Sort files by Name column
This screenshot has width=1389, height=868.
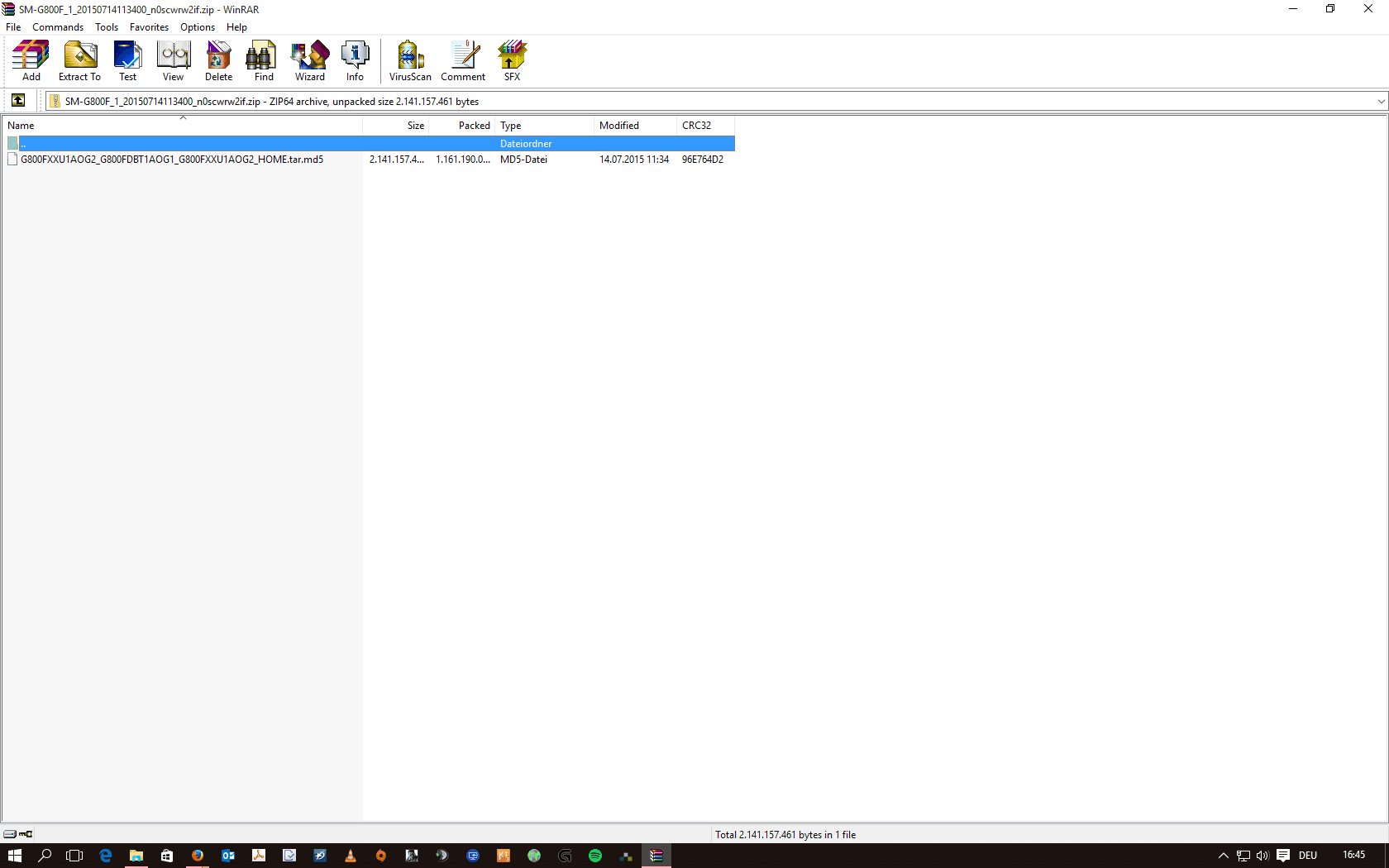tap(182, 126)
